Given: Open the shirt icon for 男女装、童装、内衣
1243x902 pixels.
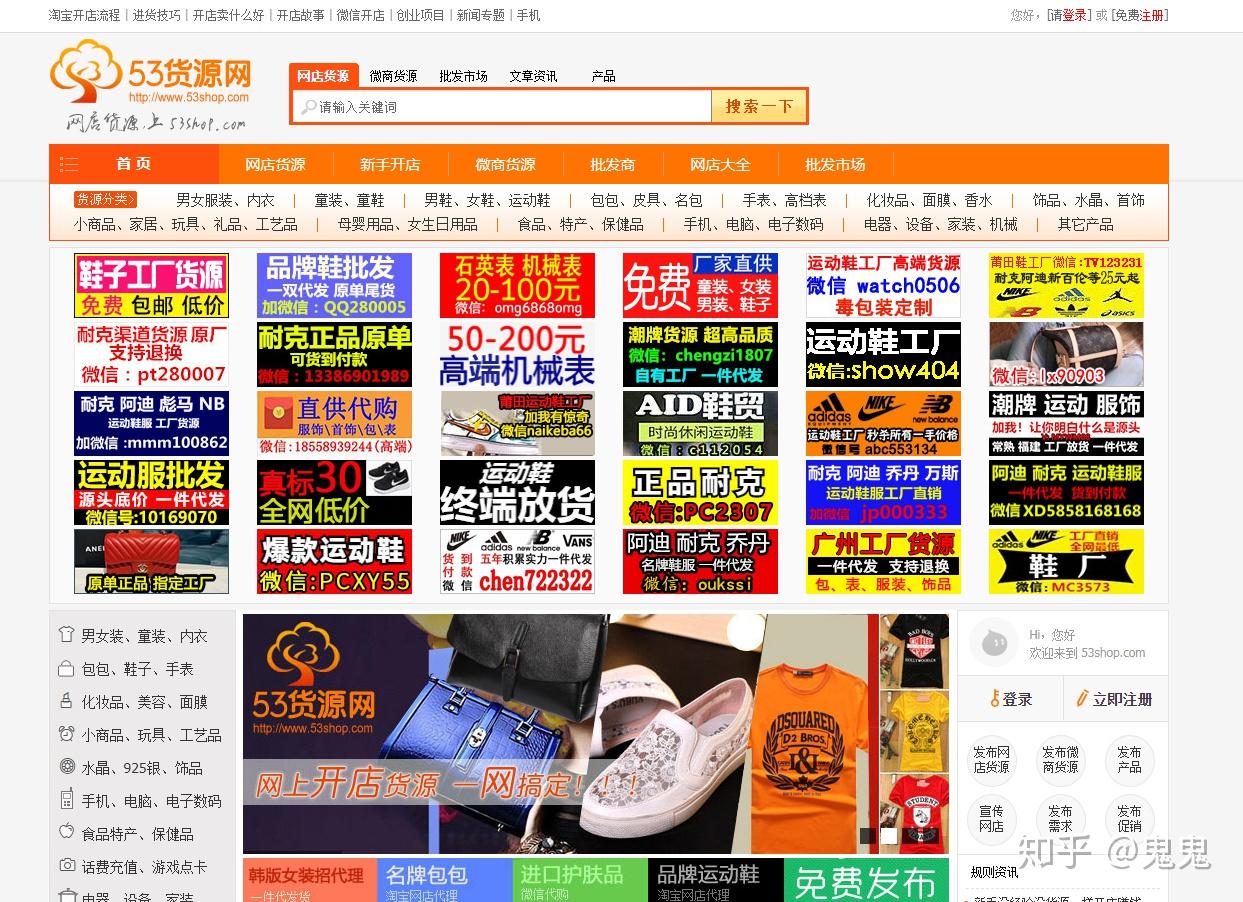Looking at the screenshot, I should coord(67,635).
